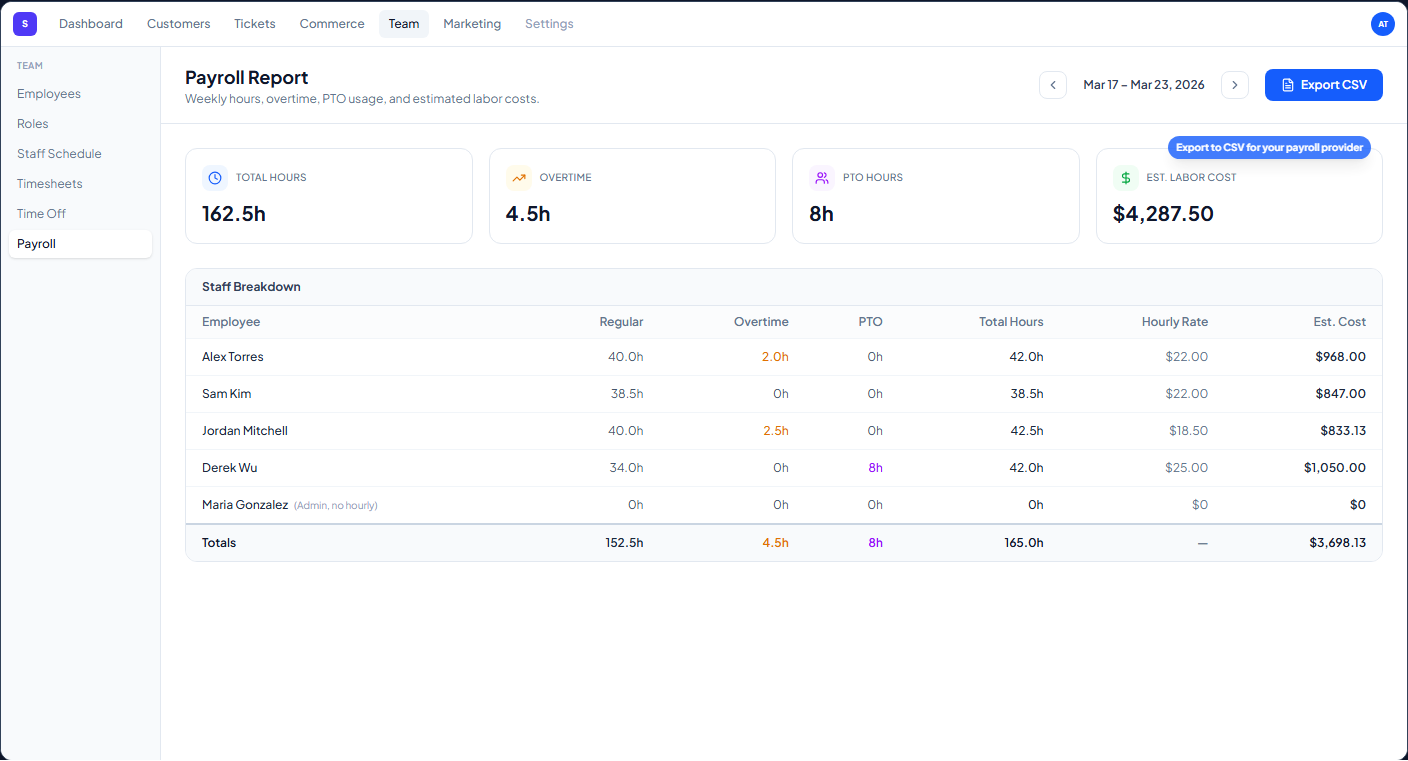Open Staff Schedule in the sidebar
Image resolution: width=1408 pixels, height=761 pixels.
(80, 154)
